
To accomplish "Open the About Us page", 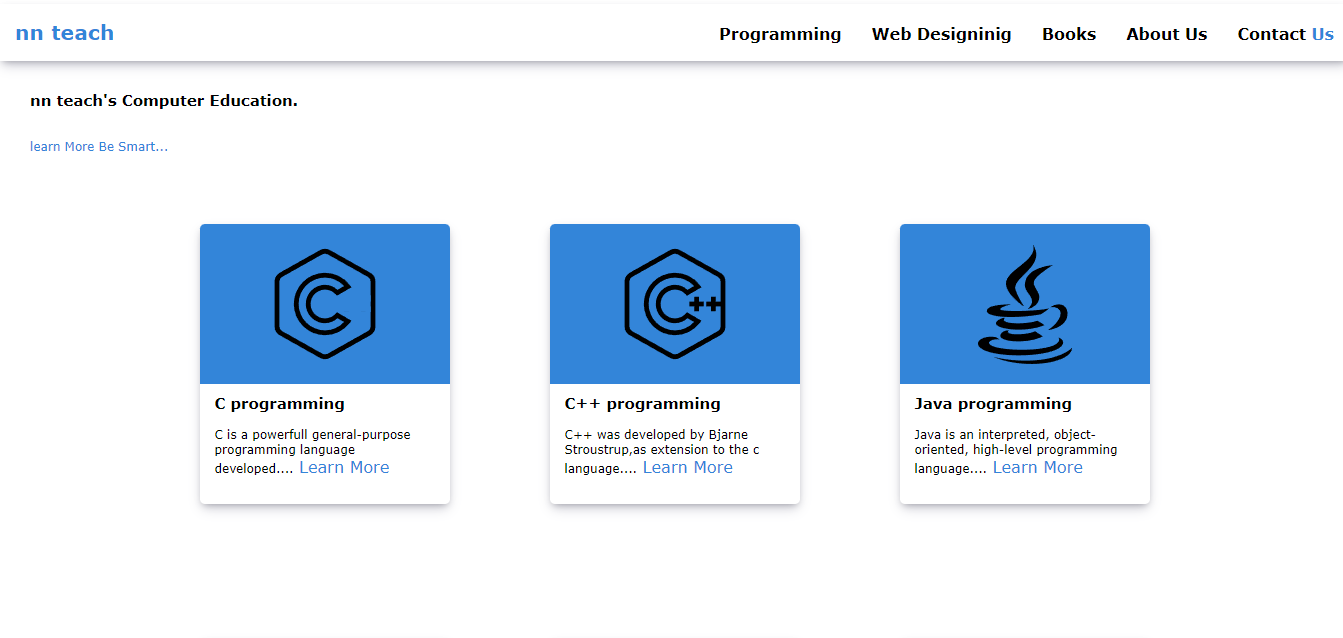I will [1166, 34].
